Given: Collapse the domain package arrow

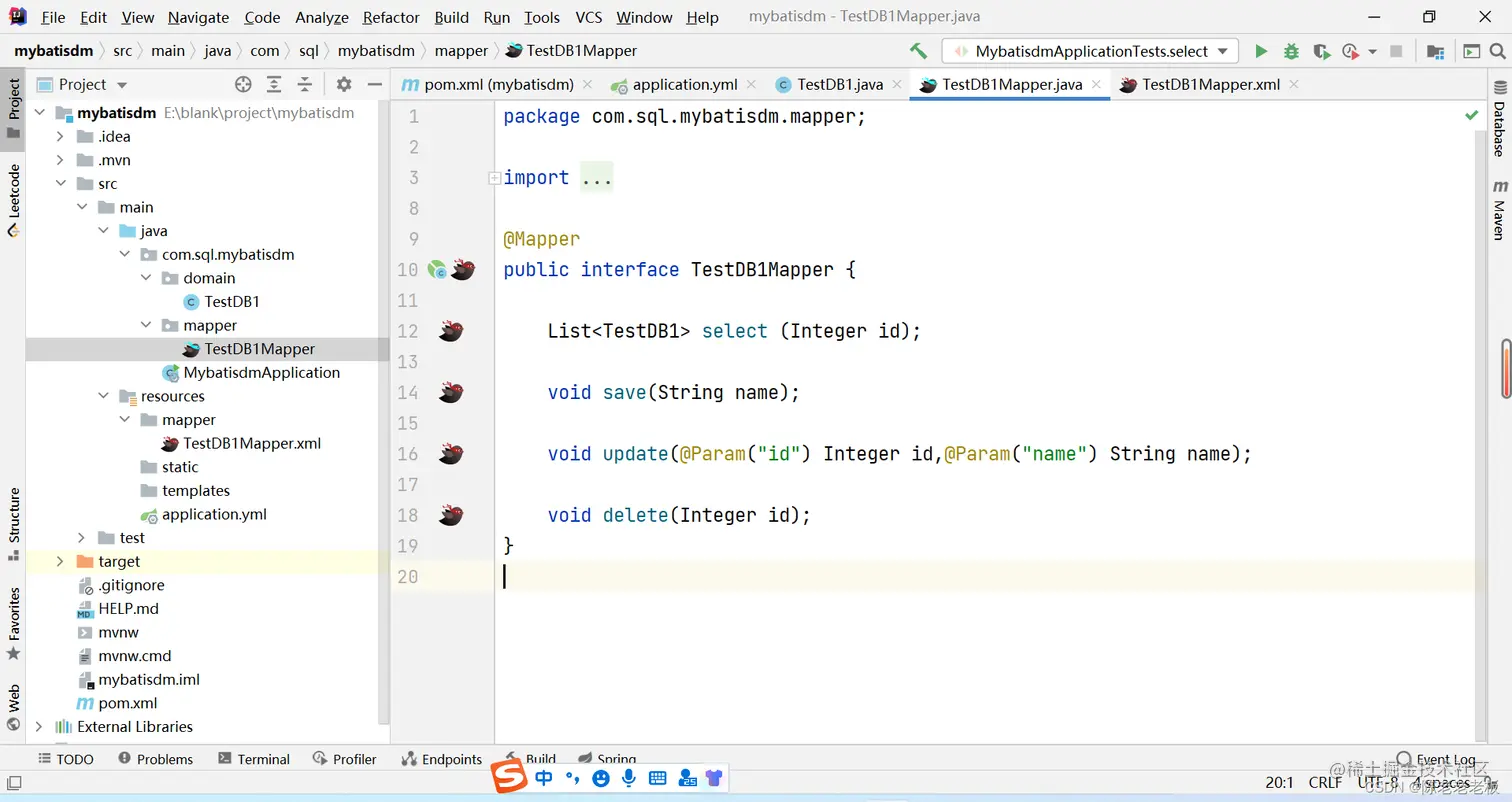Looking at the screenshot, I should click(145, 278).
